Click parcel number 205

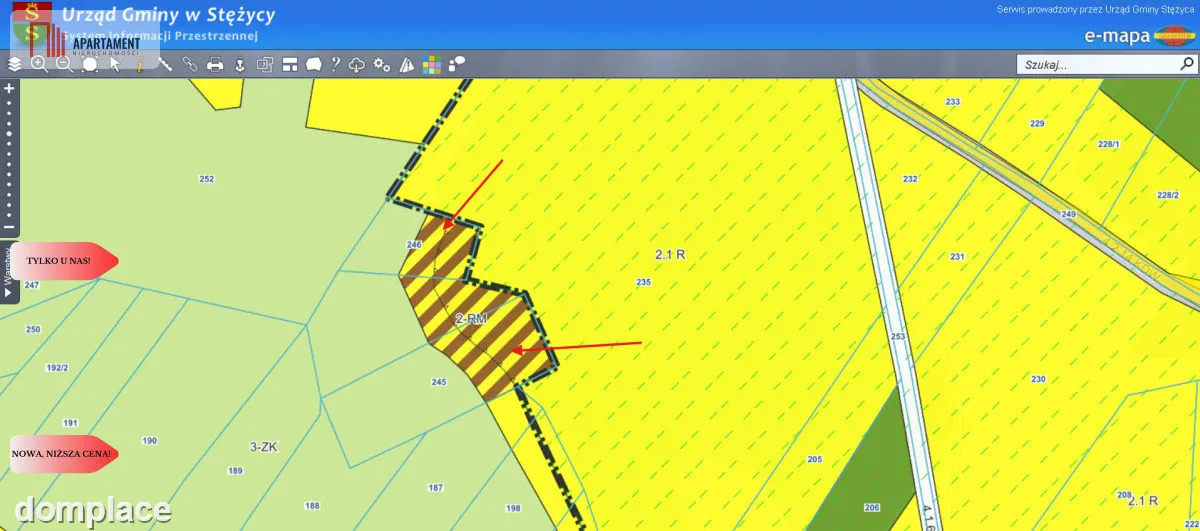(814, 459)
